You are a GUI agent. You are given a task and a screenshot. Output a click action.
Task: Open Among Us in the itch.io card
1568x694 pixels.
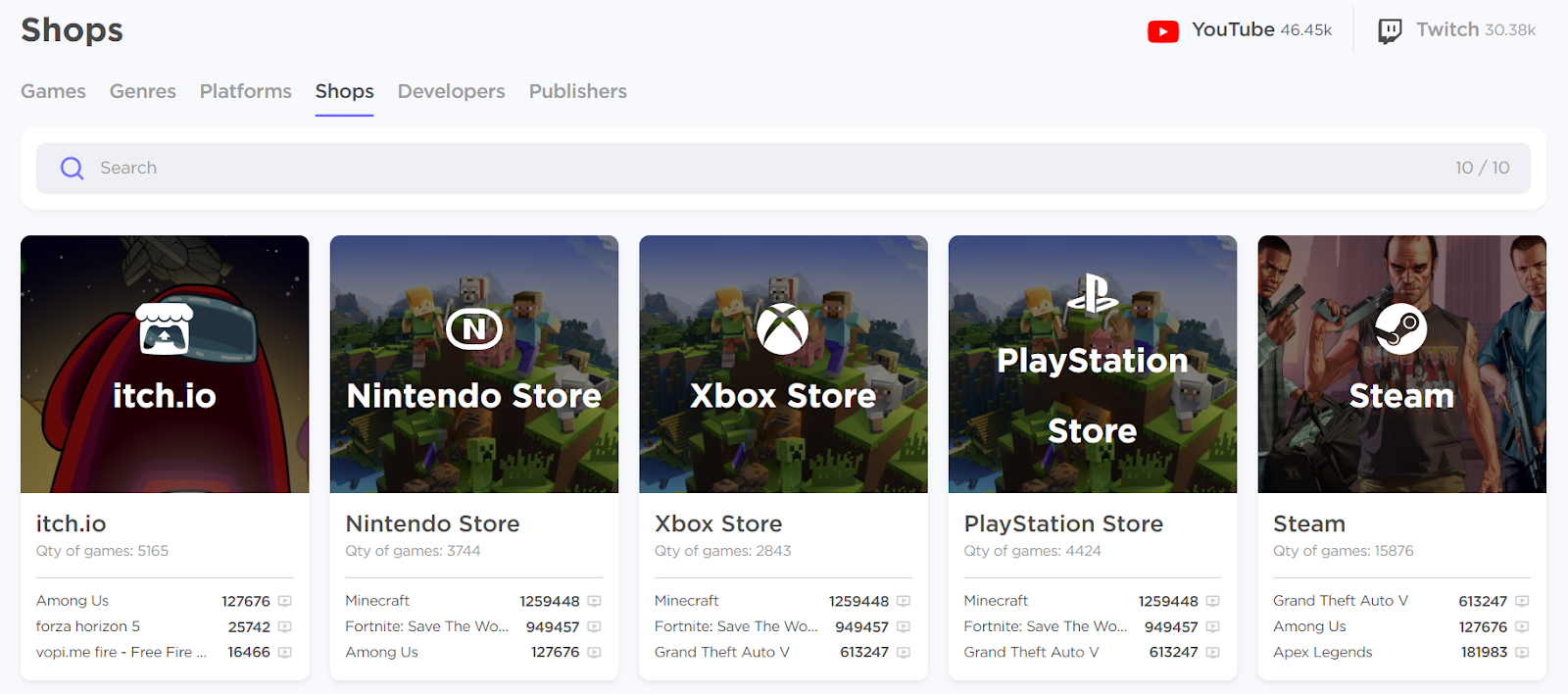click(x=73, y=601)
